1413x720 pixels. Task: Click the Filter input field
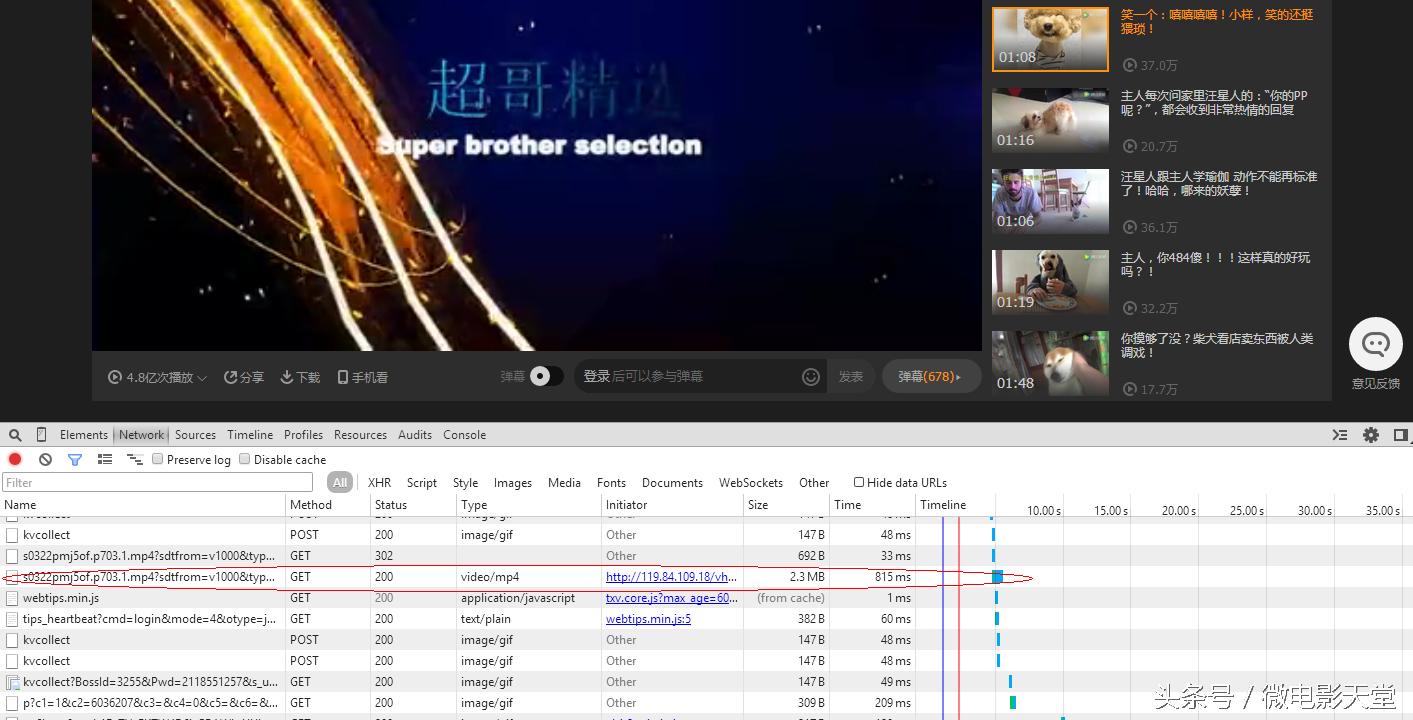coord(157,482)
